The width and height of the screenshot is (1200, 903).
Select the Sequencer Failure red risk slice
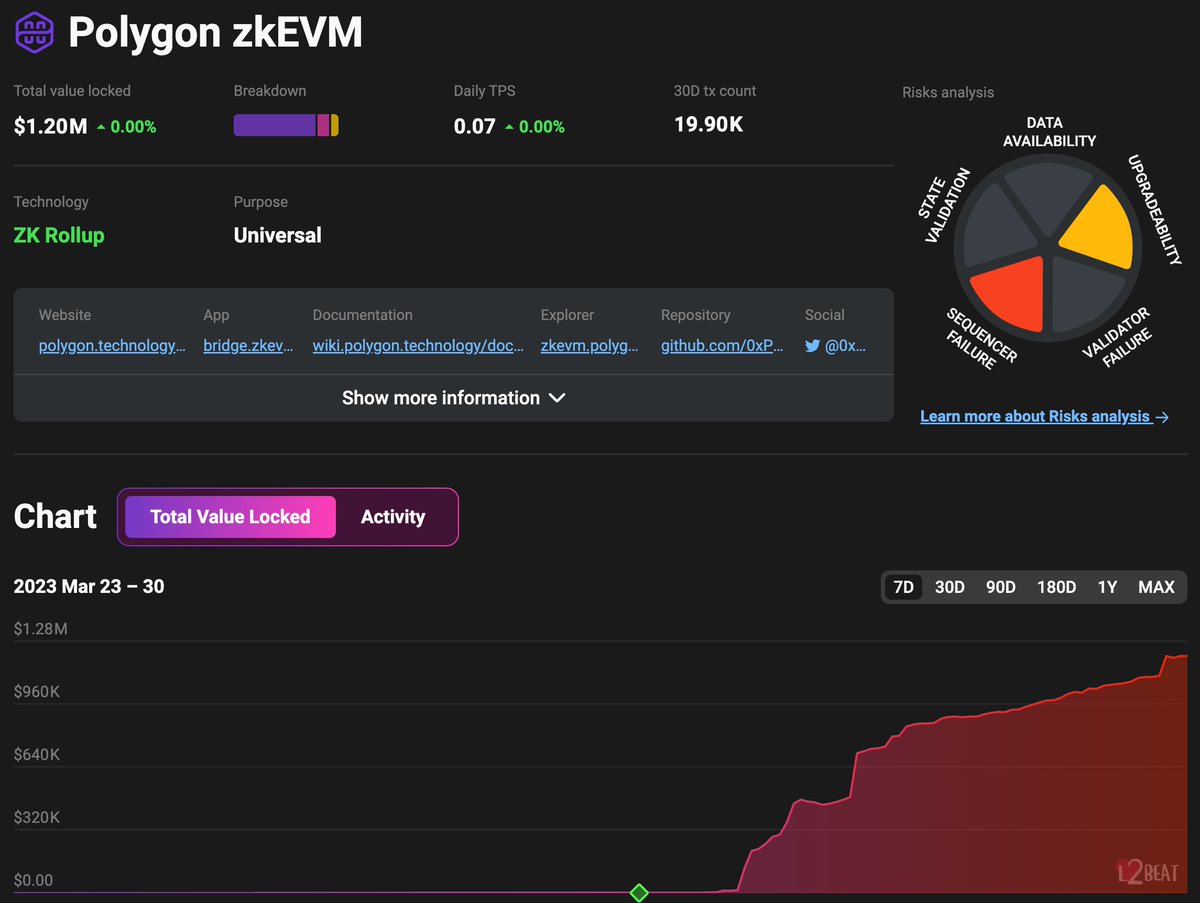(1011, 295)
